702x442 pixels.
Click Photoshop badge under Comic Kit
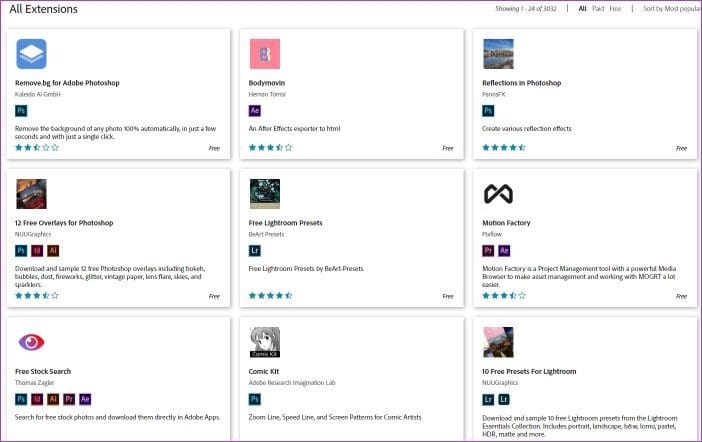(255, 399)
